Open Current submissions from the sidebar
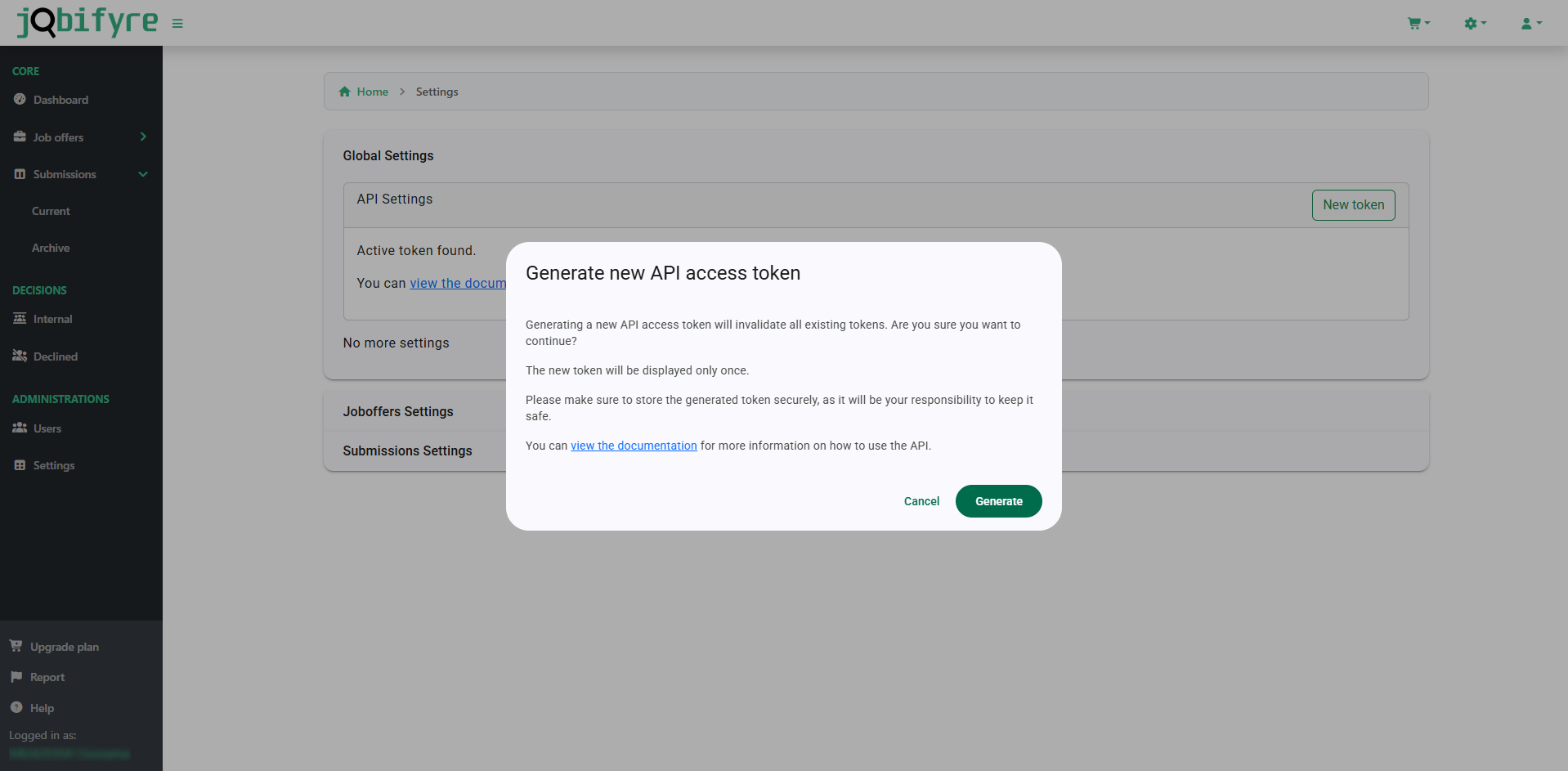The image size is (1568, 771). [52, 211]
